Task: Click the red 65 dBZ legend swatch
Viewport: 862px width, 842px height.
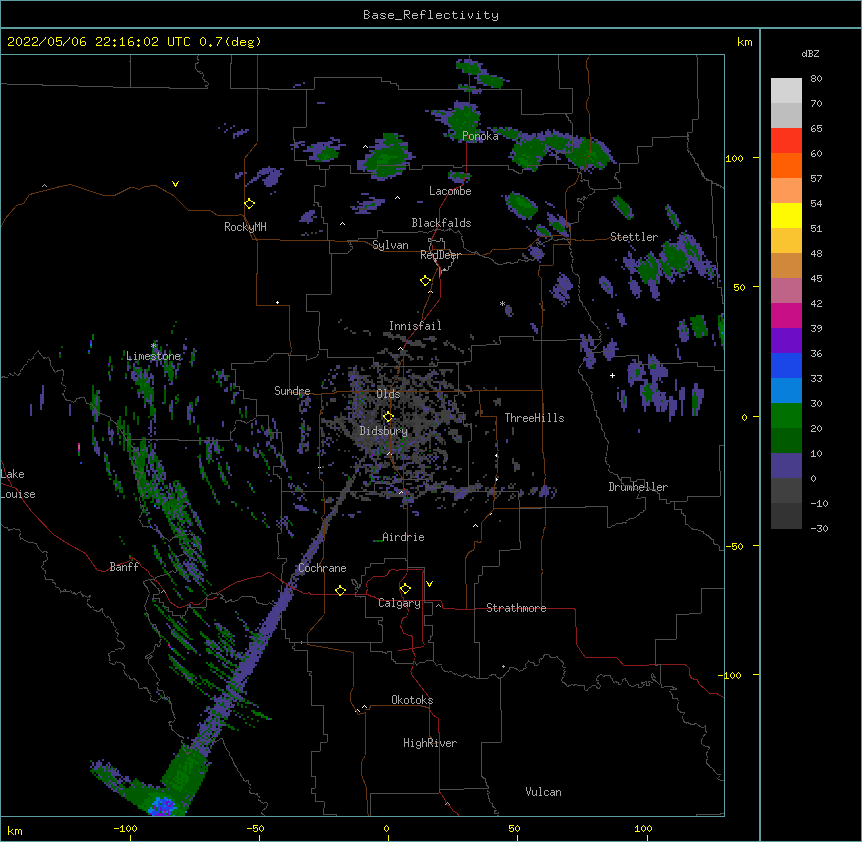Action: [x=786, y=141]
